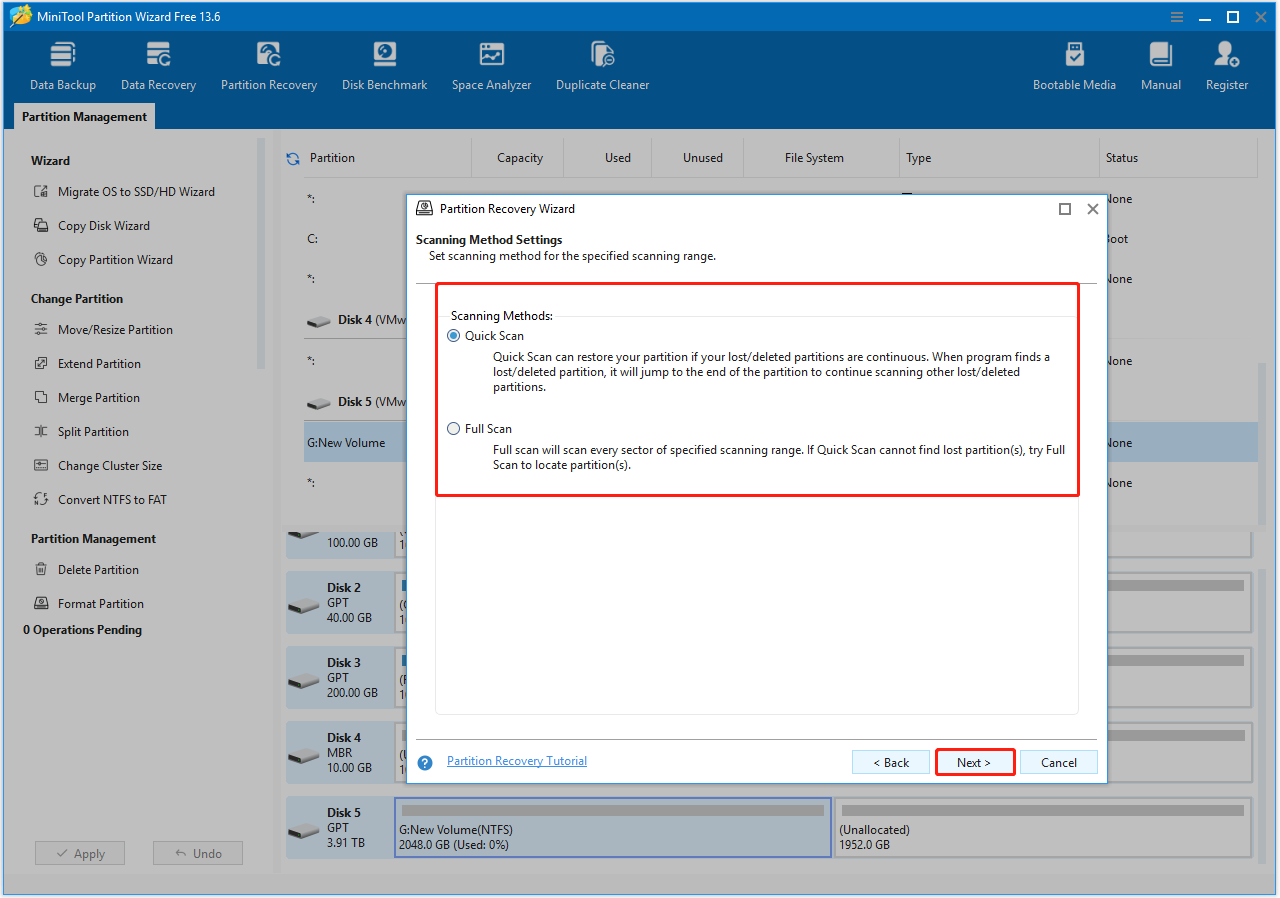1280x898 pixels.
Task: Cancel the Partition Recovery Wizard
Action: 1058,761
